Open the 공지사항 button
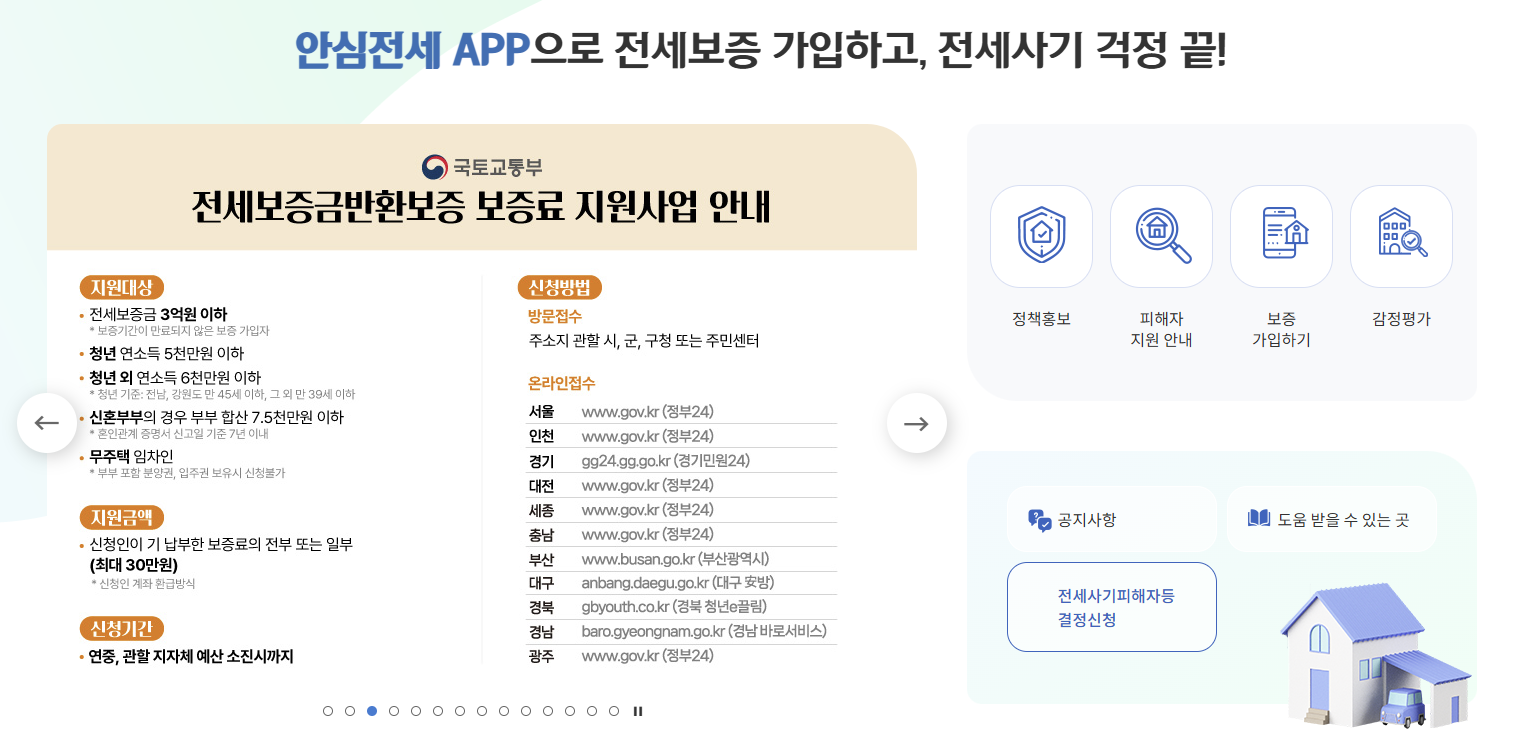 1111,519
